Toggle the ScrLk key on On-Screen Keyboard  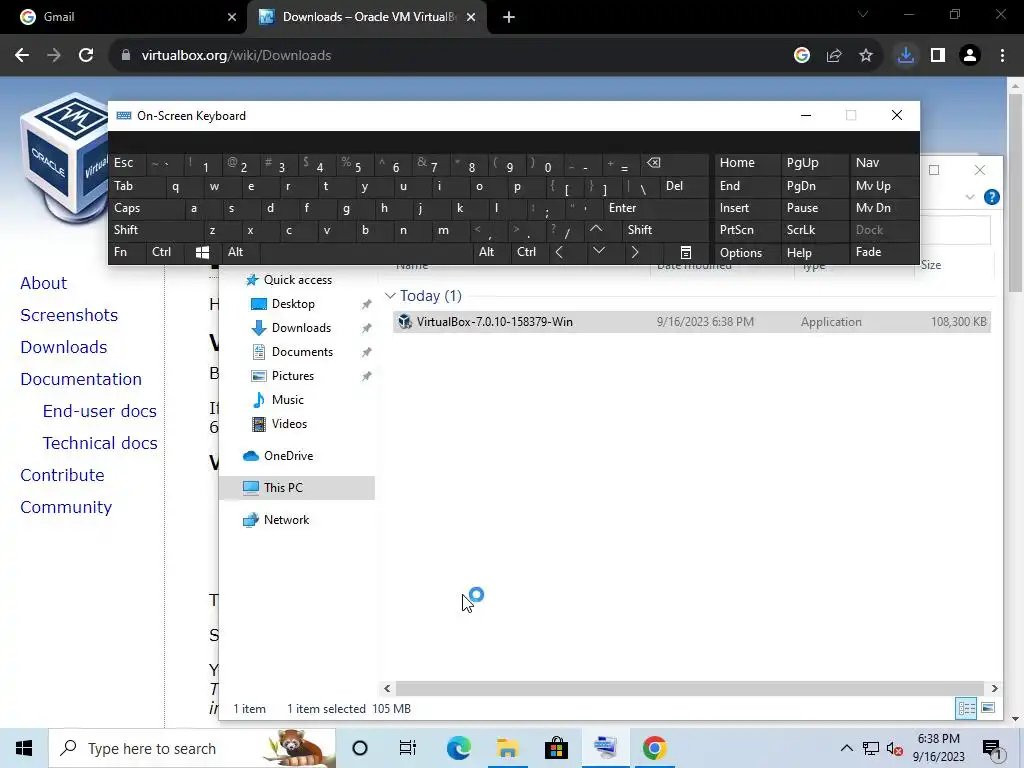814,230
